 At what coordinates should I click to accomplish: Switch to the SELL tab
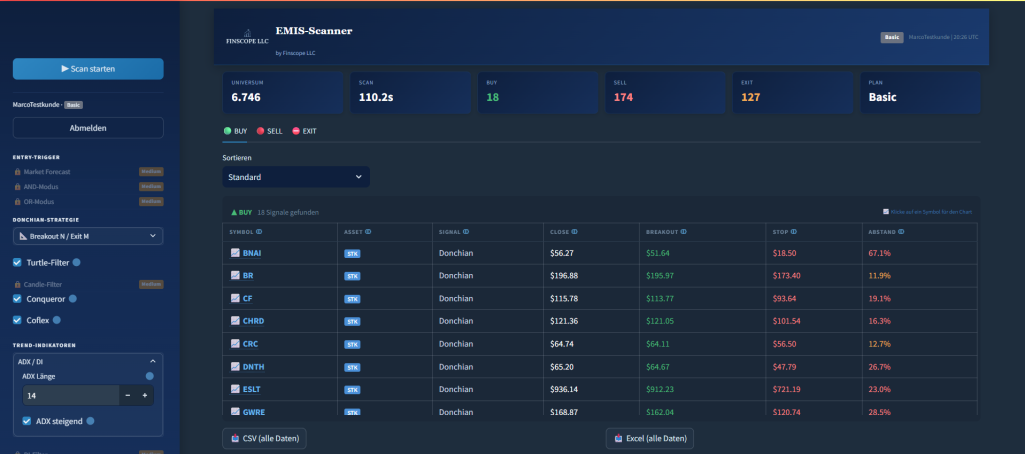coord(269,131)
